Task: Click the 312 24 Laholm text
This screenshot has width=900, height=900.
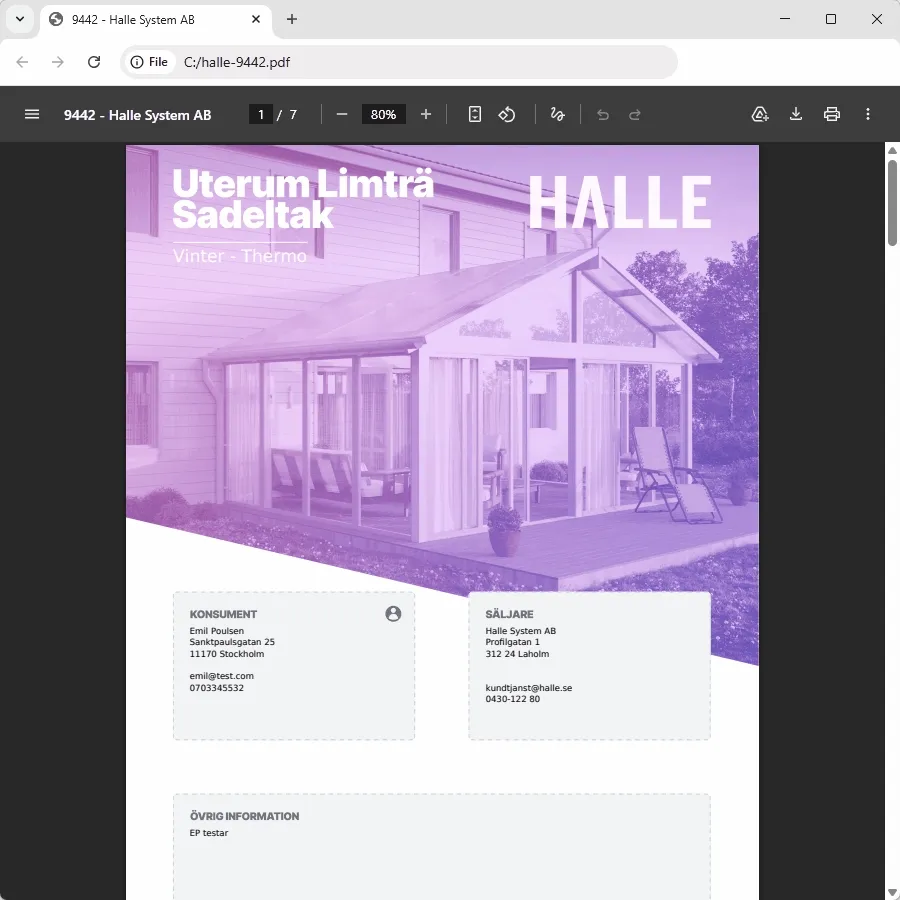Action: (x=517, y=654)
